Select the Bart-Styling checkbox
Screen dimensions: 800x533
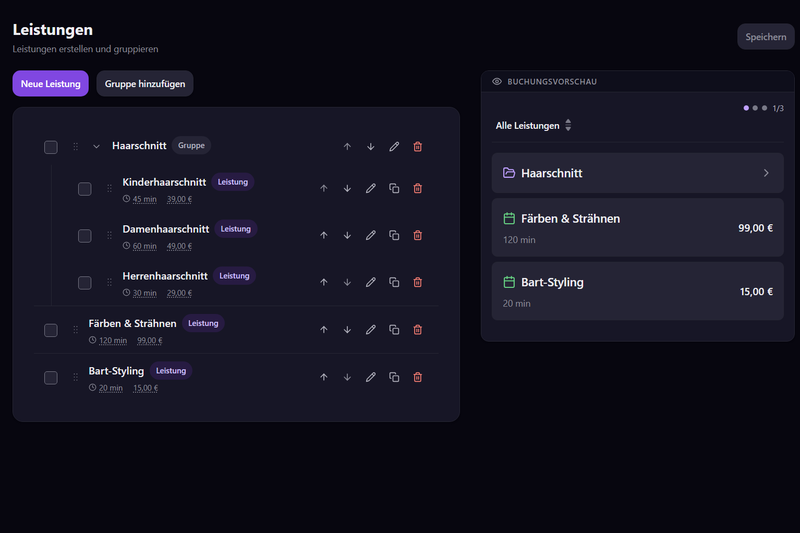pyautogui.click(x=51, y=378)
